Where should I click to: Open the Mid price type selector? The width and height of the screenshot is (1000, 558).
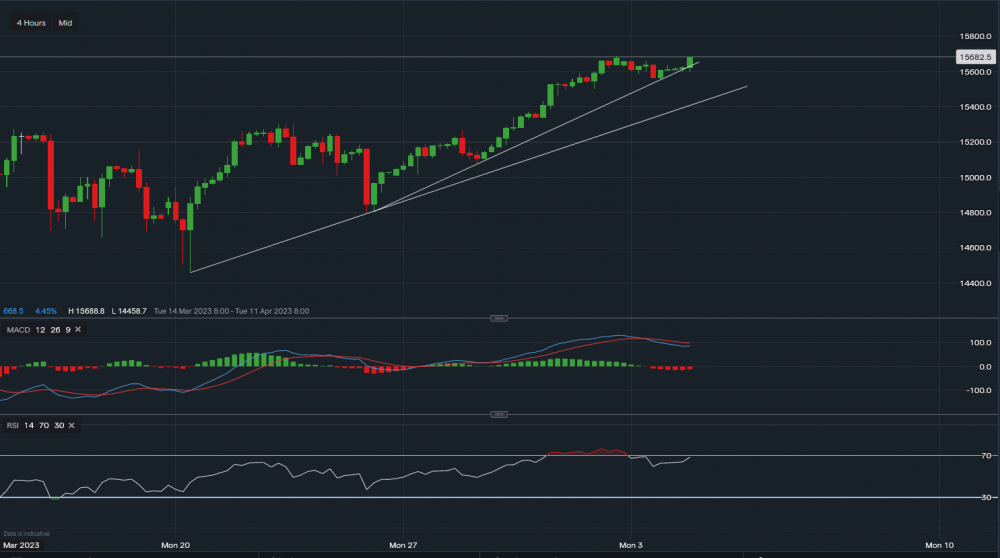[65, 23]
